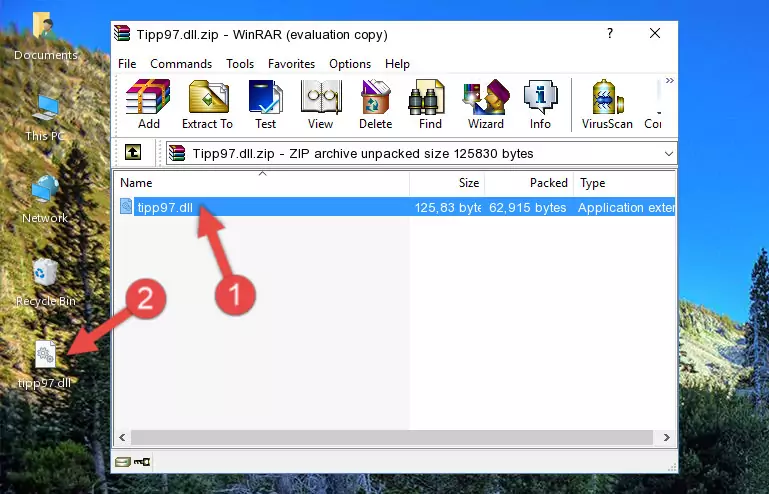769x494 pixels.
Task: Sort by the Name column header
Action: (x=262, y=183)
